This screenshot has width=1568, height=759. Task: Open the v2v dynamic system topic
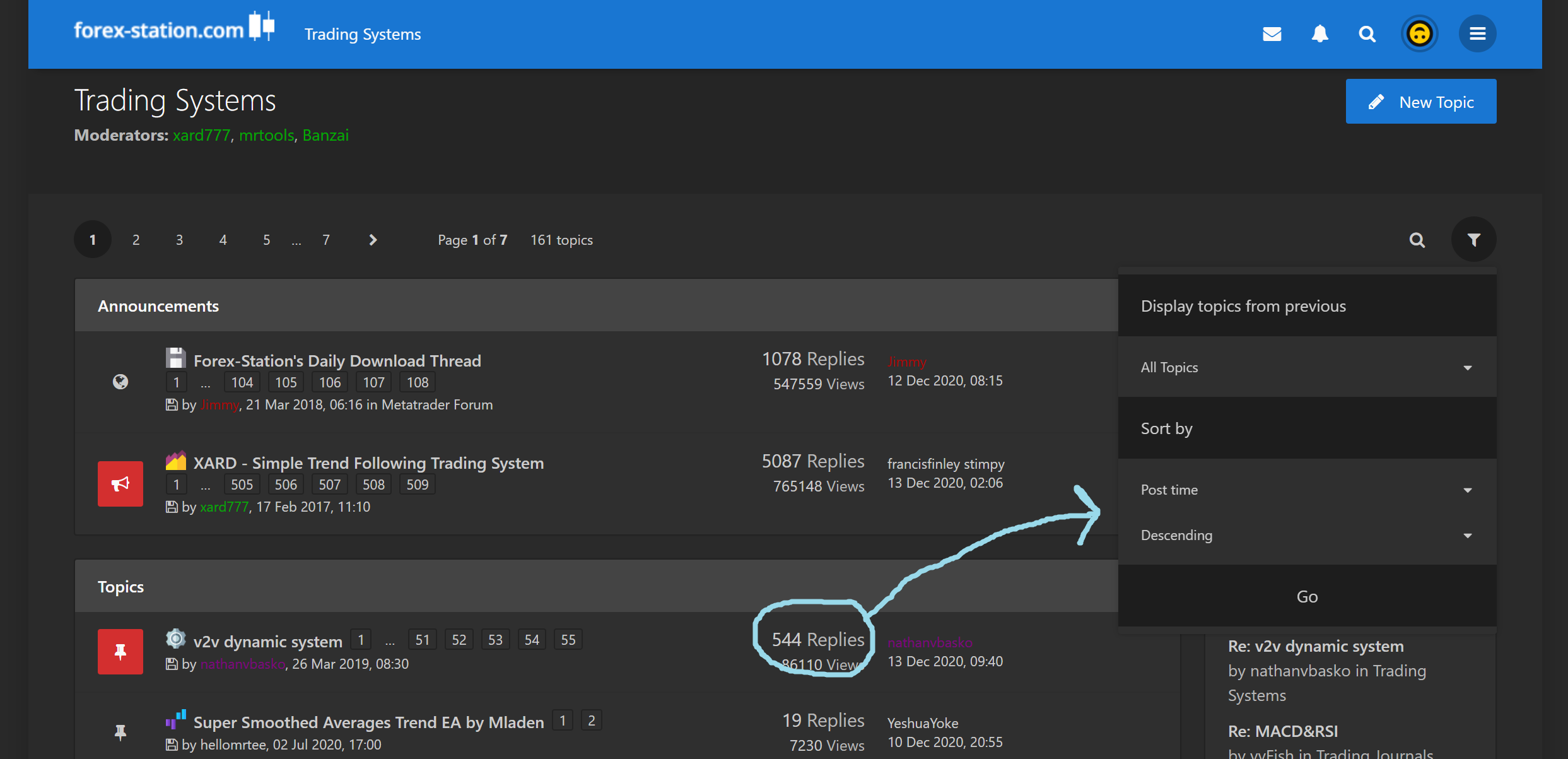click(267, 642)
